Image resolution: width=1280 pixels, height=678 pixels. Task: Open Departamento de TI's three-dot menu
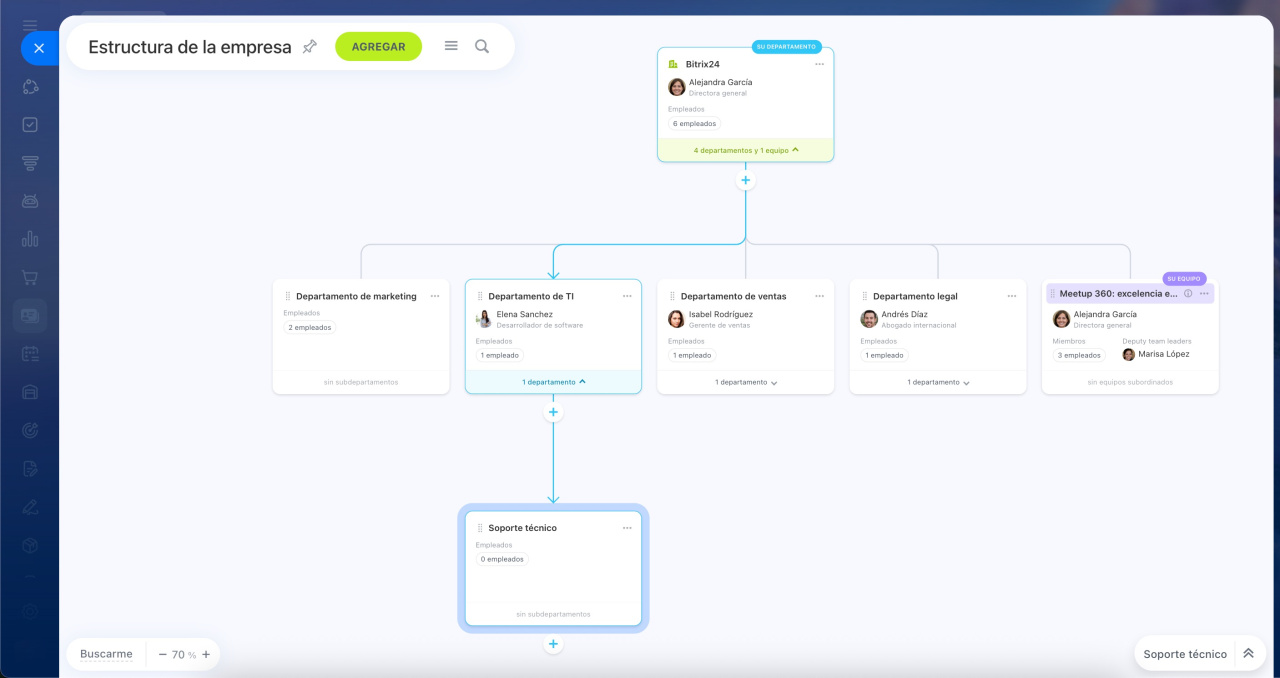pyautogui.click(x=627, y=296)
